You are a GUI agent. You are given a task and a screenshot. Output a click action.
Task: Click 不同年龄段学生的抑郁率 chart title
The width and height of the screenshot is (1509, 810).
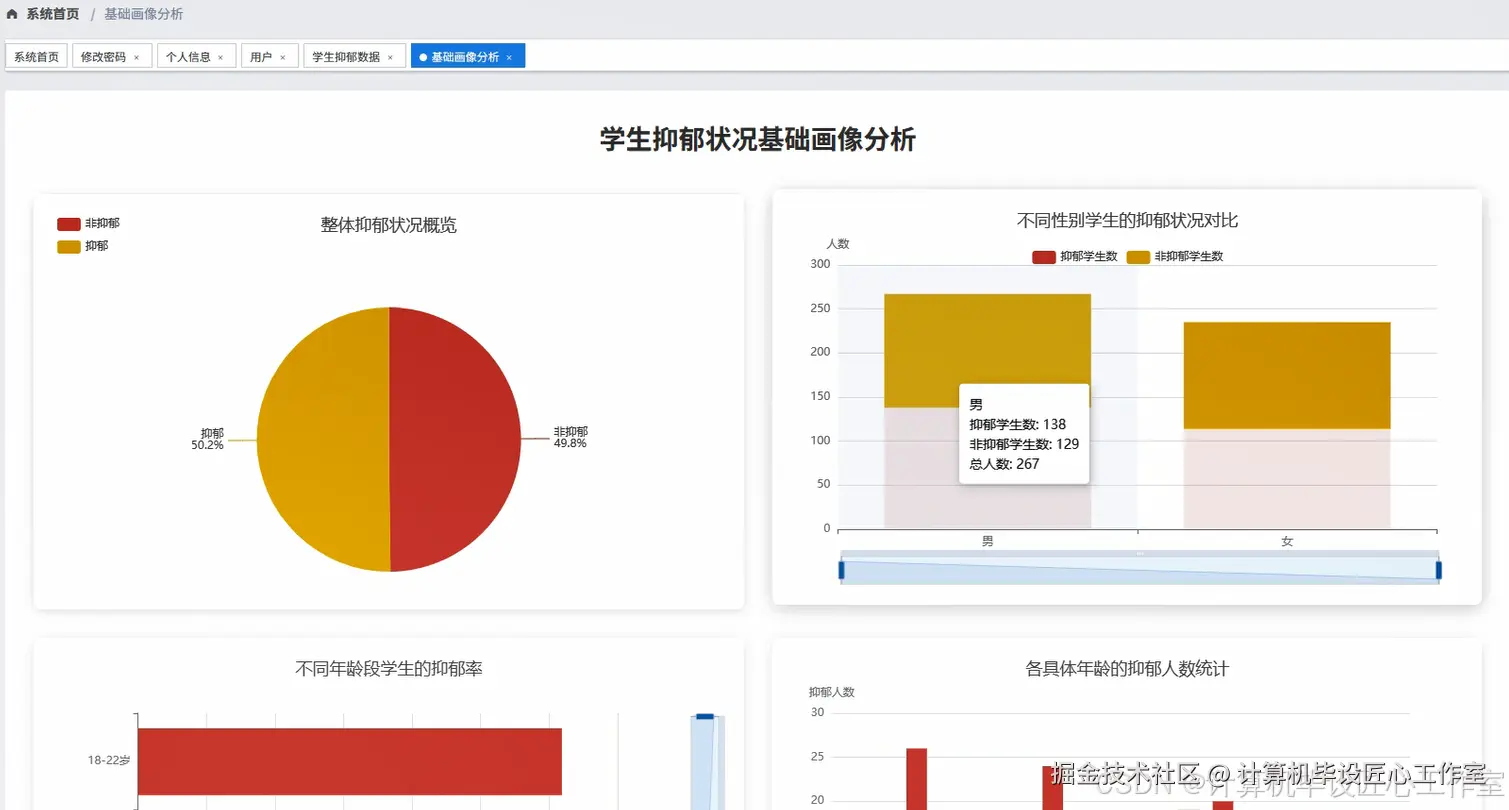[389, 669]
